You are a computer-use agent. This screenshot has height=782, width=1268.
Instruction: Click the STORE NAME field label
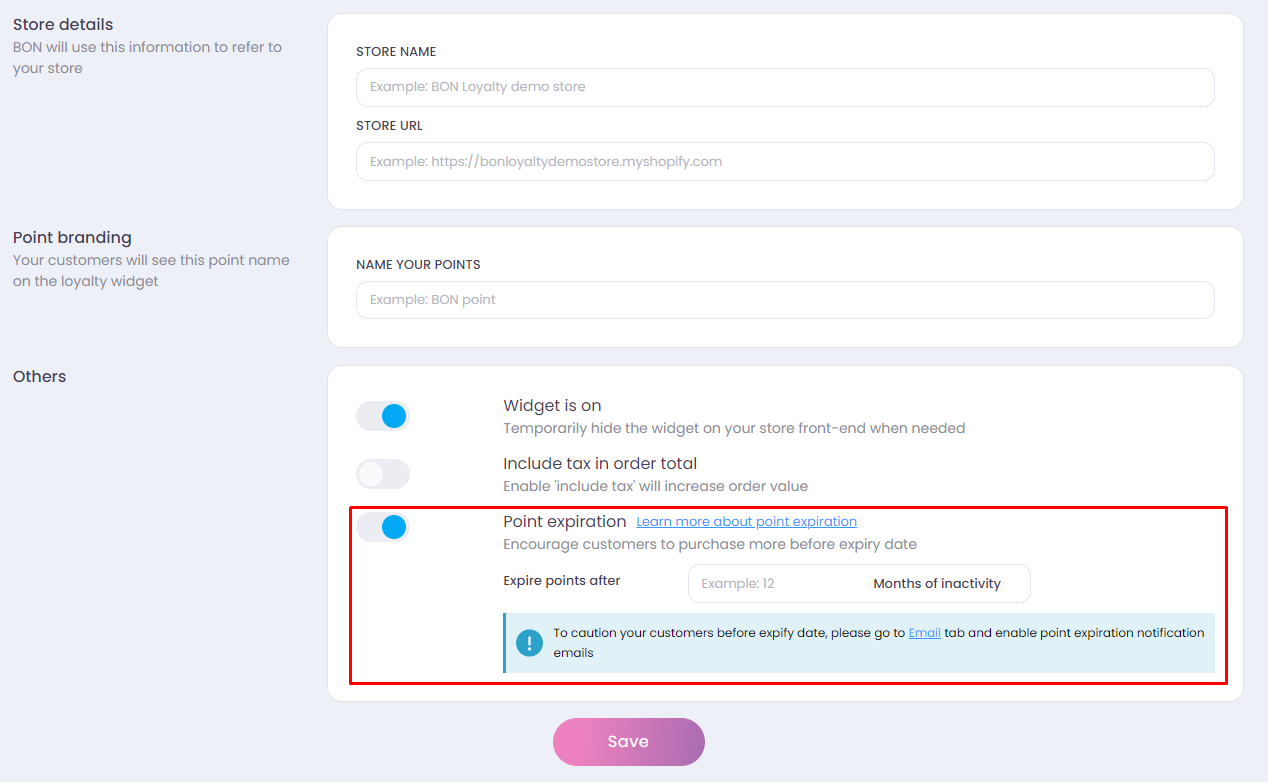point(396,52)
